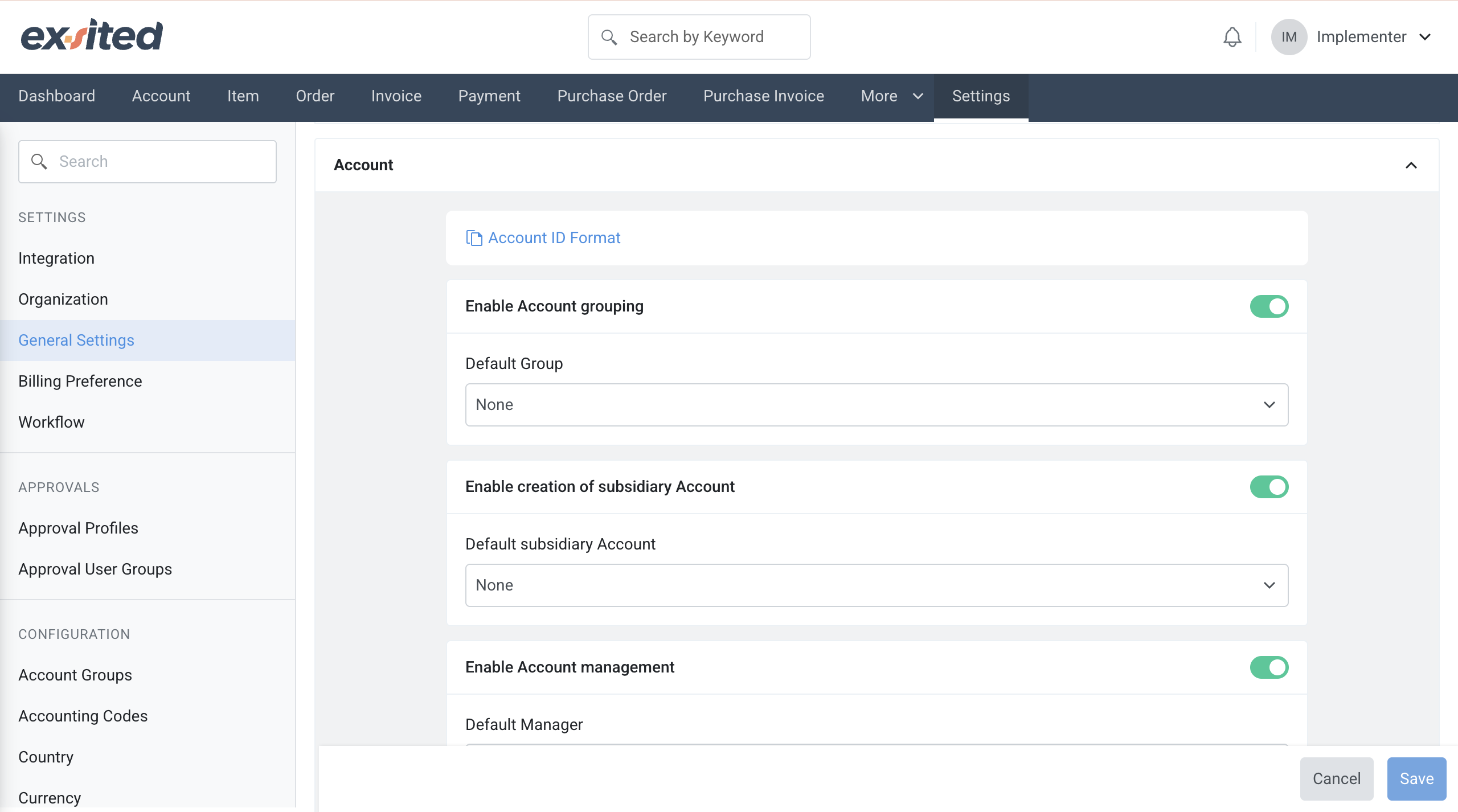Toggle Enable Account management switch
The height and width of the screenshot is (812, 1458).
click(x=1269, y=667)
